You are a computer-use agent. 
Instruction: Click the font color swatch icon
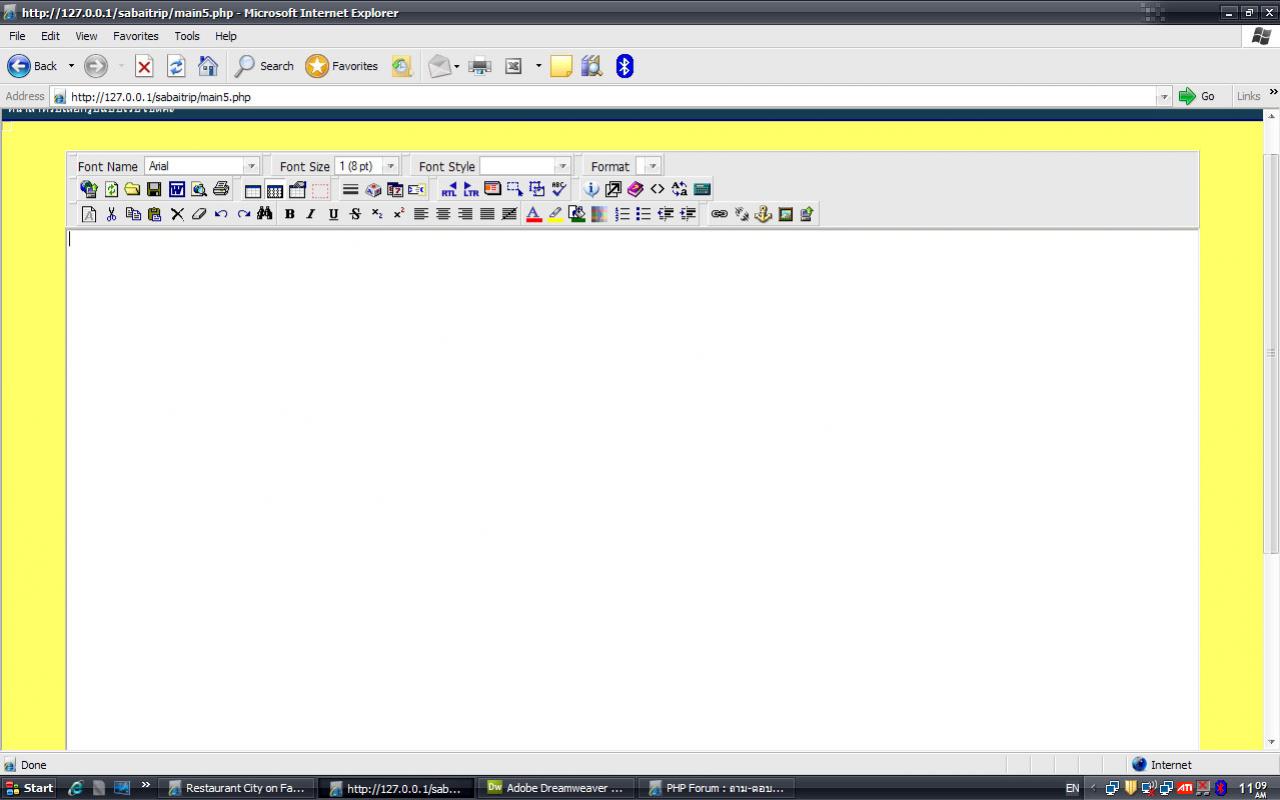[533, 213]
